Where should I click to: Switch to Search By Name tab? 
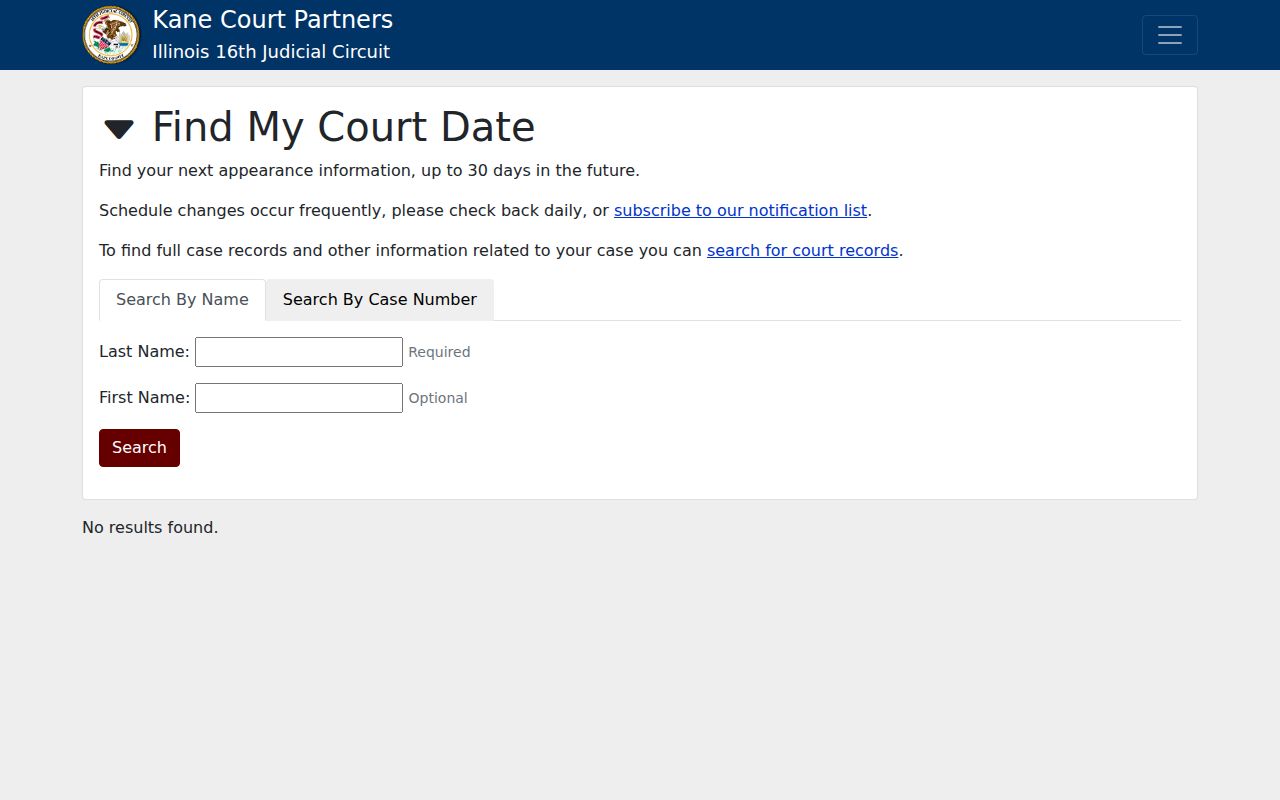(182, 300)
